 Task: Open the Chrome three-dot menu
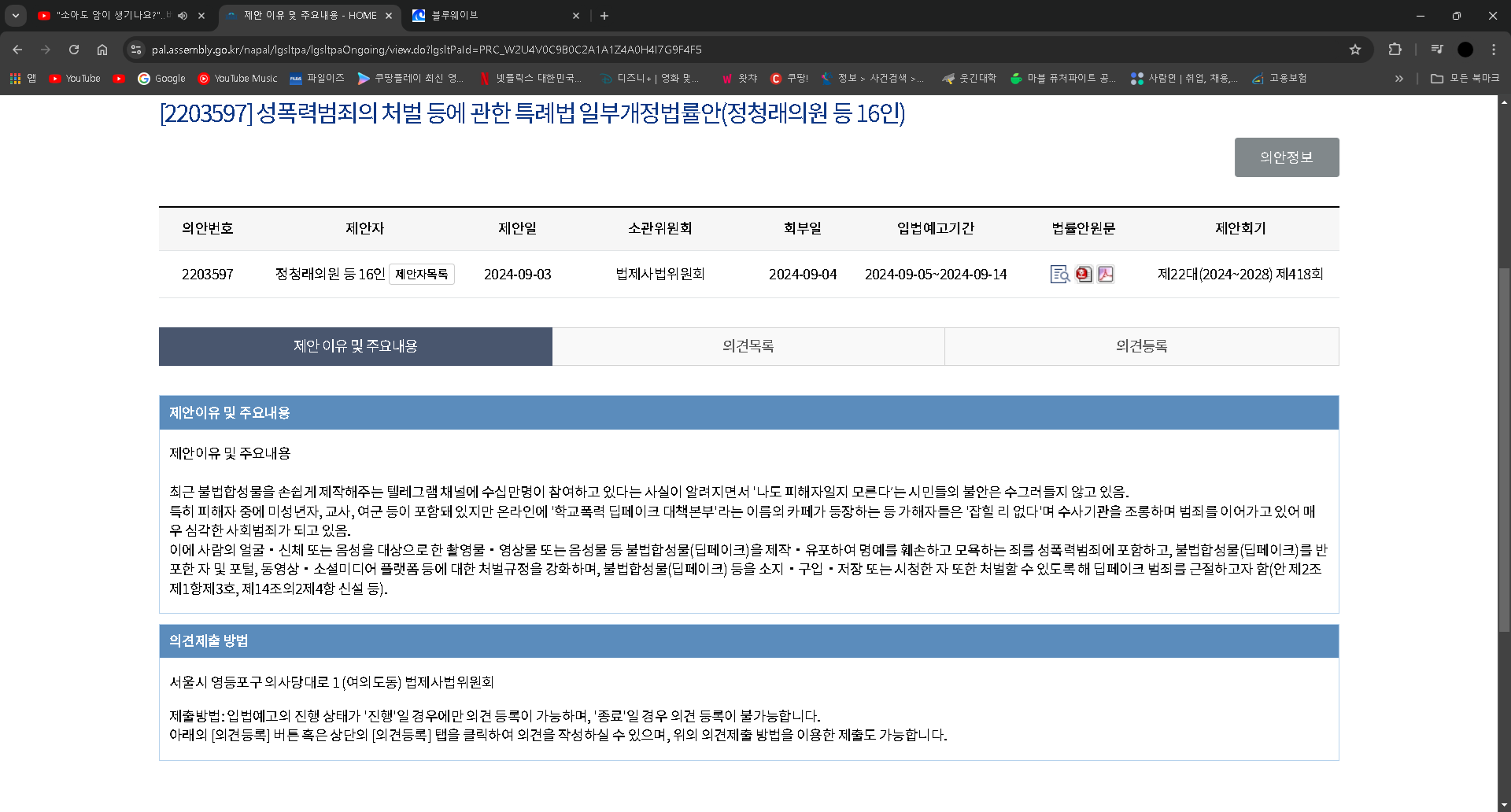tap(1494, 50)
